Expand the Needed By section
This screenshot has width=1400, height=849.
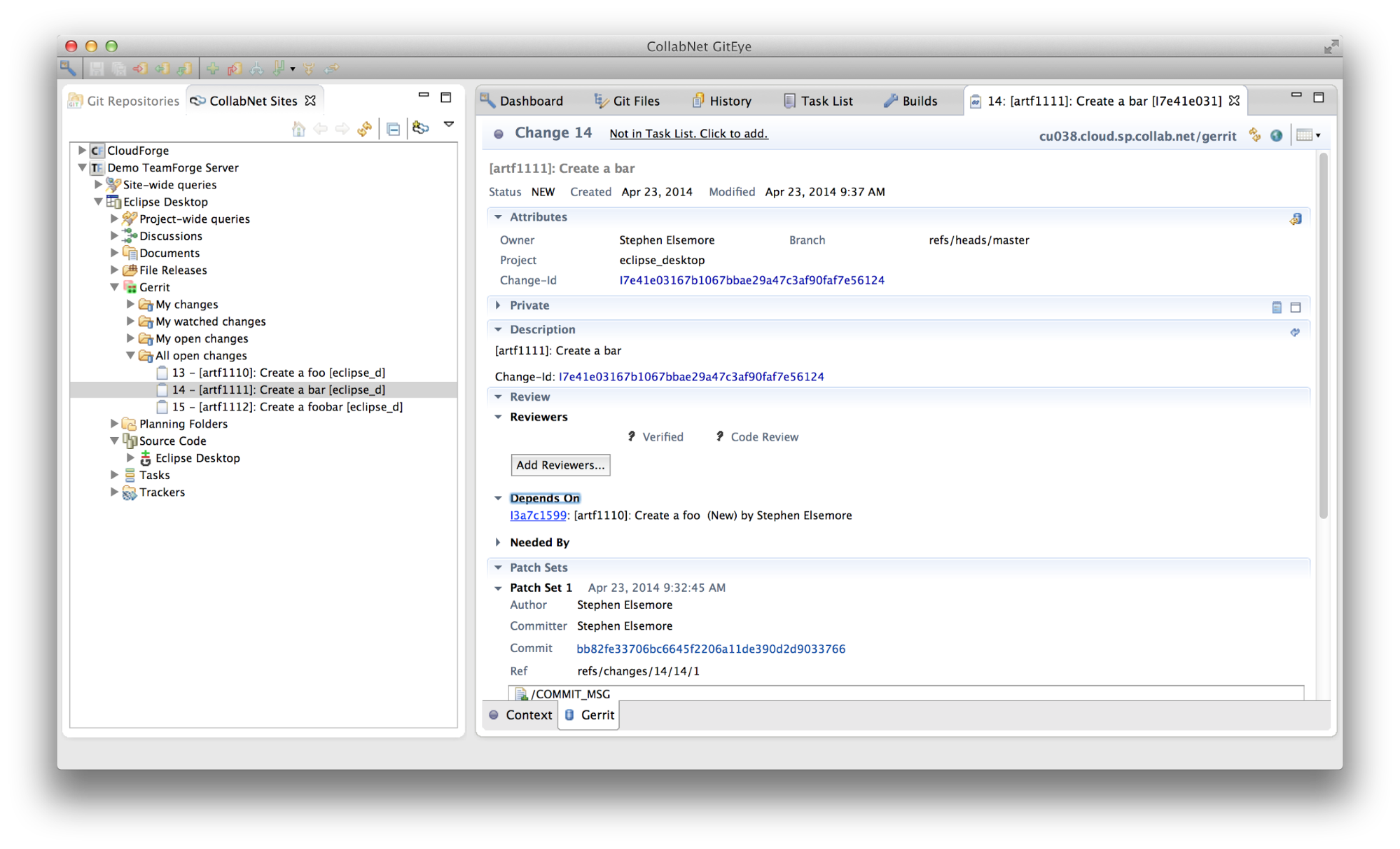[x=498, y=541]
